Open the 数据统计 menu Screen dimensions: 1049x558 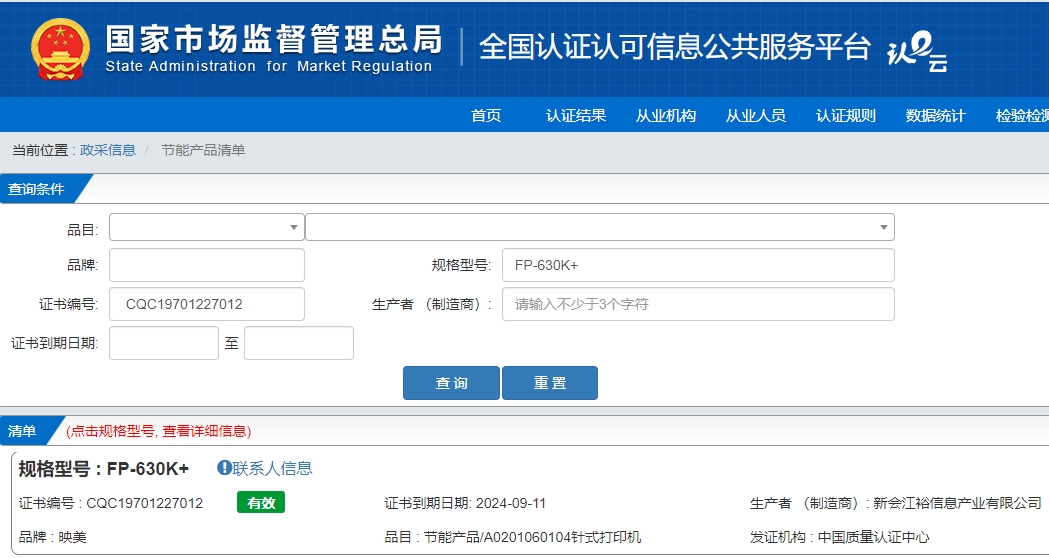935,115
